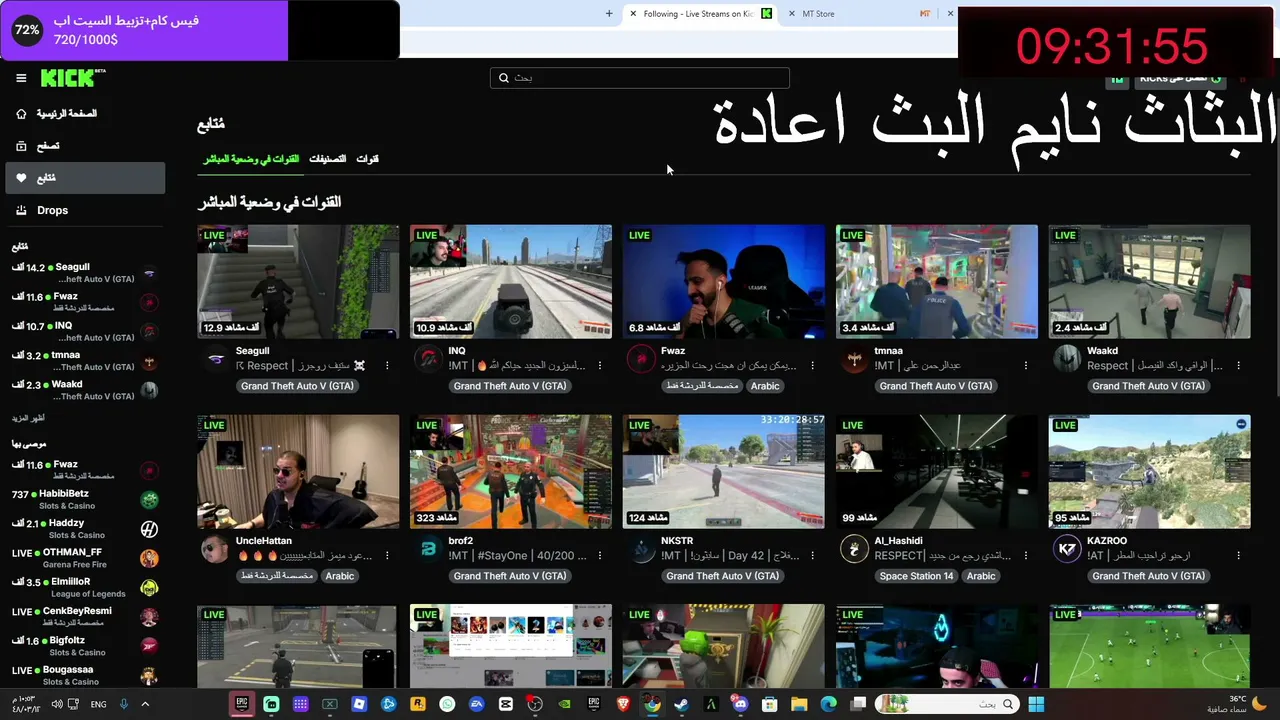Switch to the 'قنوات' tab
The width and height of the screenshot is (1280, 720).
367,159
